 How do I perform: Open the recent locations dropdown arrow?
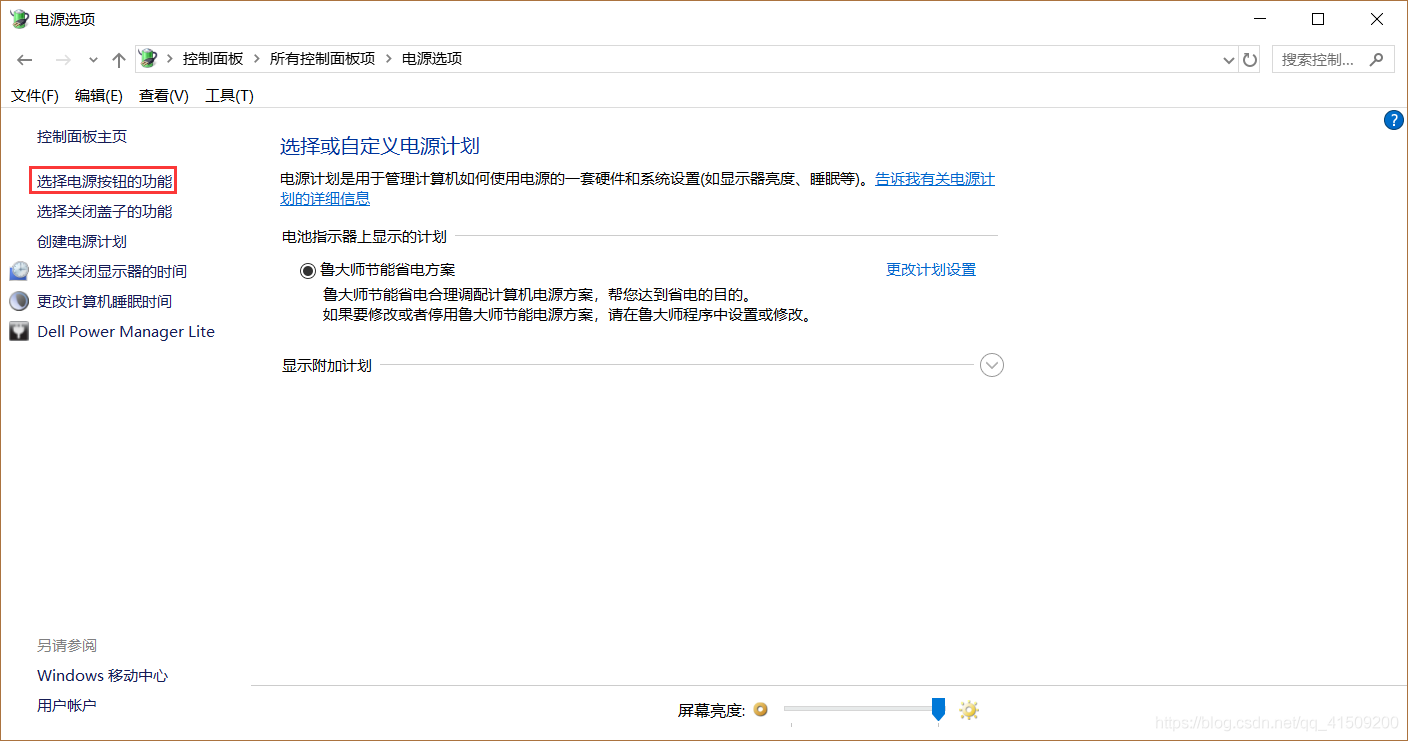coord(93,60)
